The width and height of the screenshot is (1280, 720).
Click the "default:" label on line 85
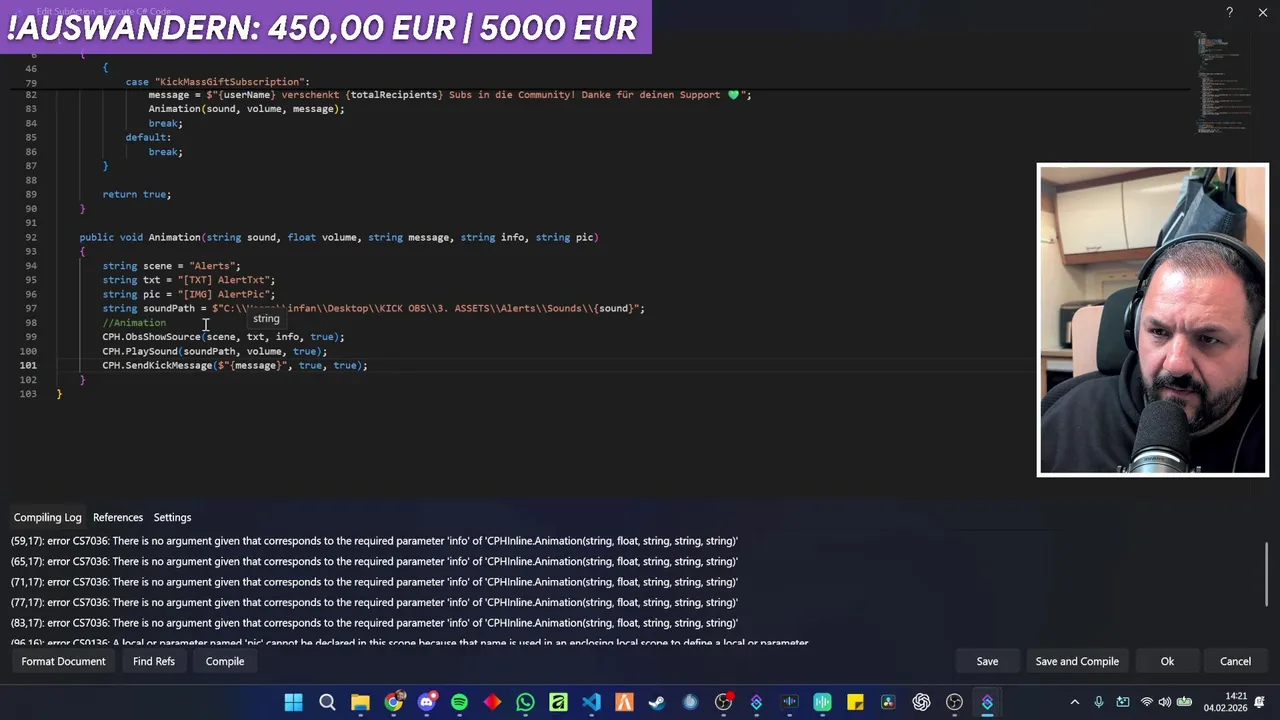tap(148, 137)
